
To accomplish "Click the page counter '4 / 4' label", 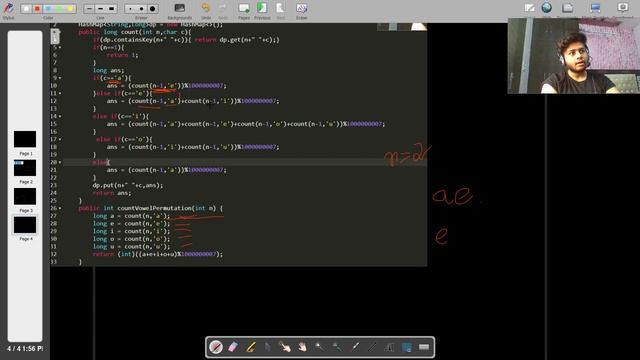I will 15,349.
